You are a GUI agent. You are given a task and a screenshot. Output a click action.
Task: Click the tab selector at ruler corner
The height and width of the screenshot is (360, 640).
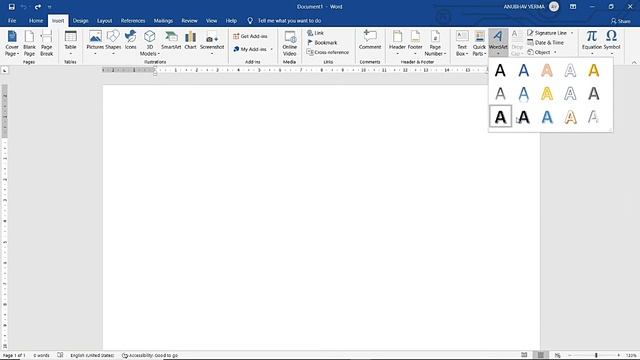(4, 71)
